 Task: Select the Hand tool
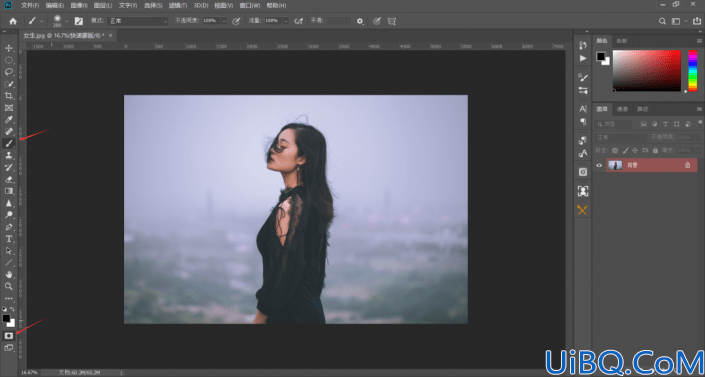pos(9,274)
